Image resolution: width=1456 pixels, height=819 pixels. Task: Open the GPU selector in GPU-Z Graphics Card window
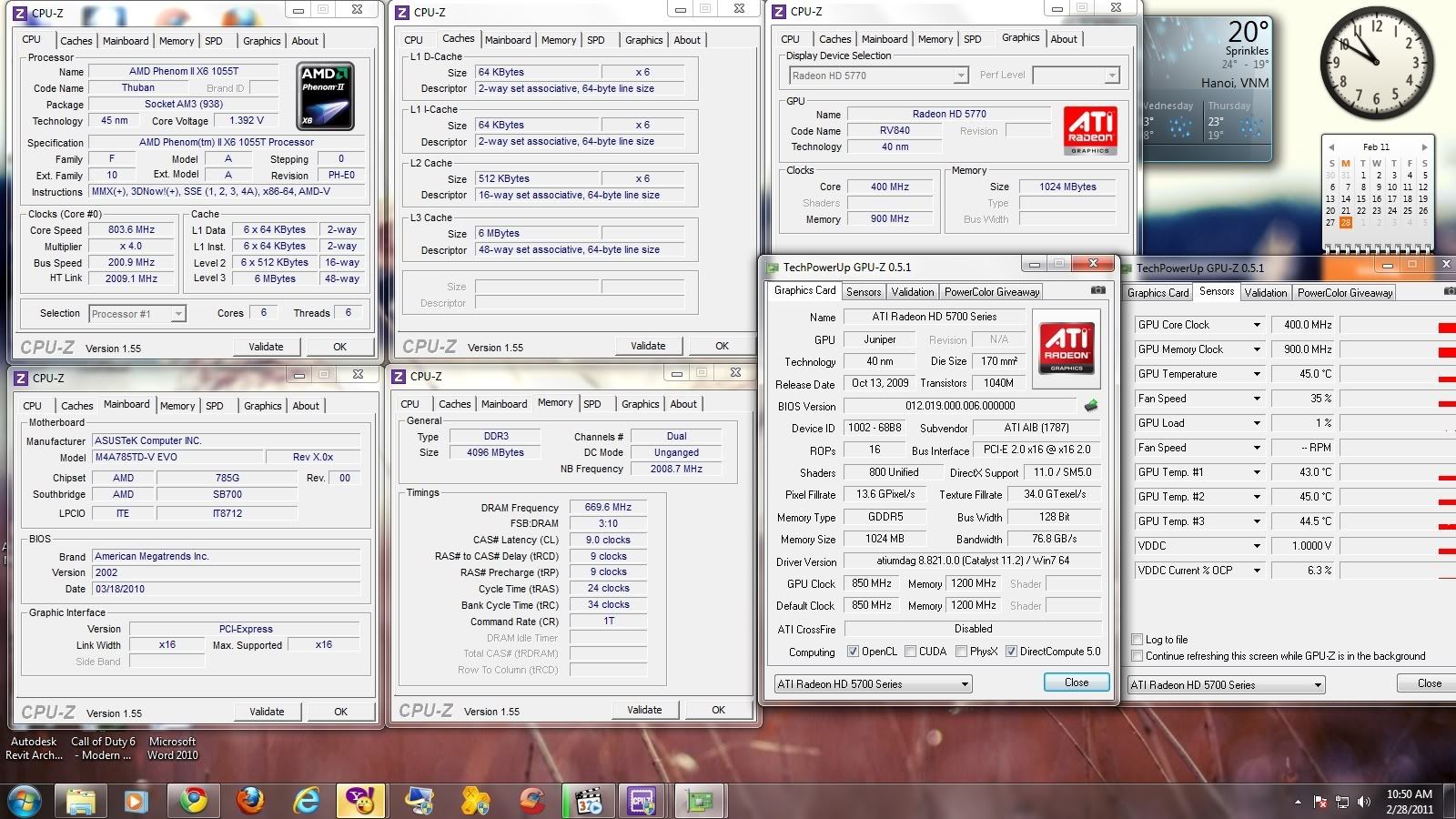coord(873,684)
